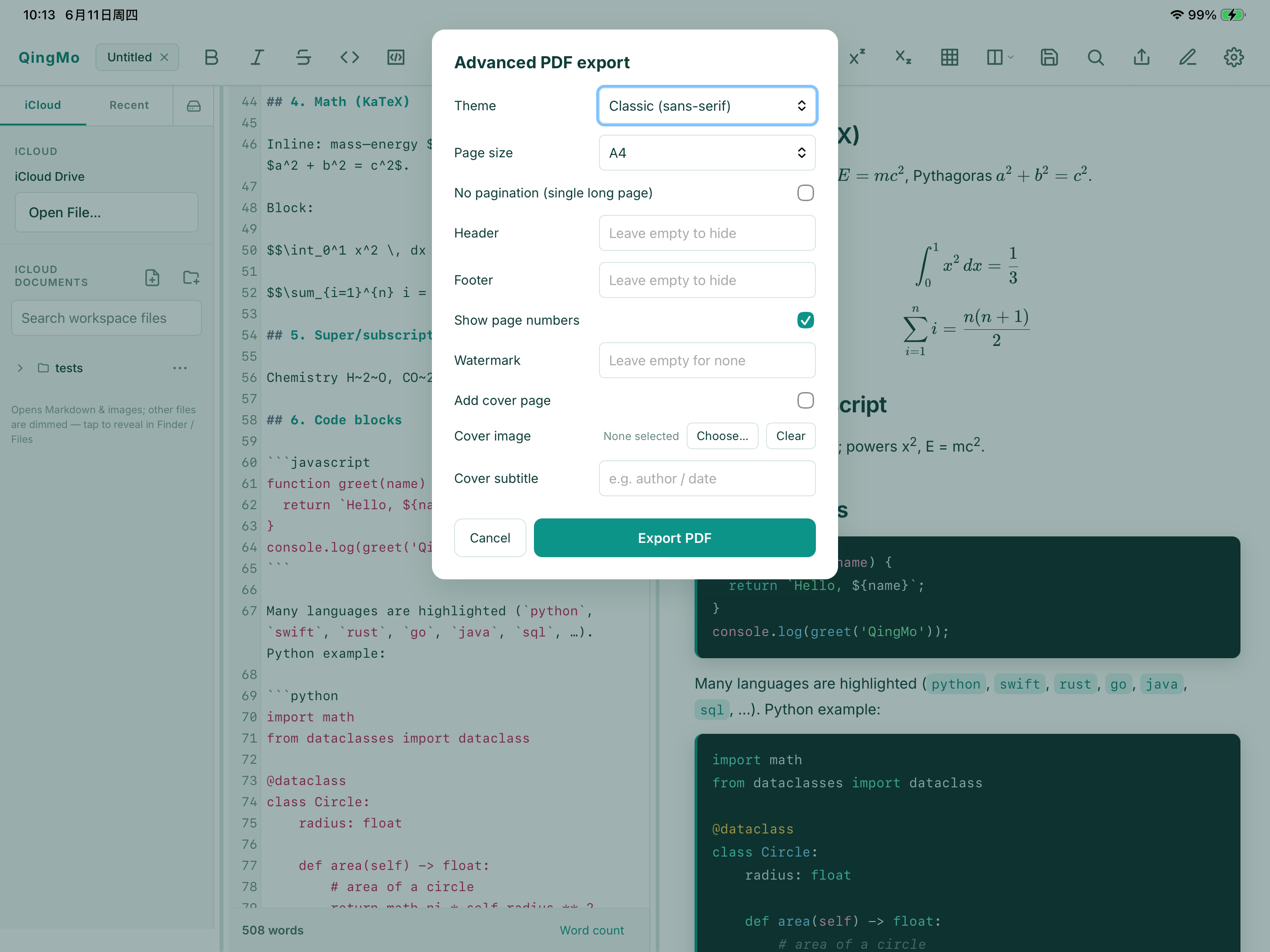Close the Untitled tab
Screen dimensions: 1270x952
click(x=165, y=57)
